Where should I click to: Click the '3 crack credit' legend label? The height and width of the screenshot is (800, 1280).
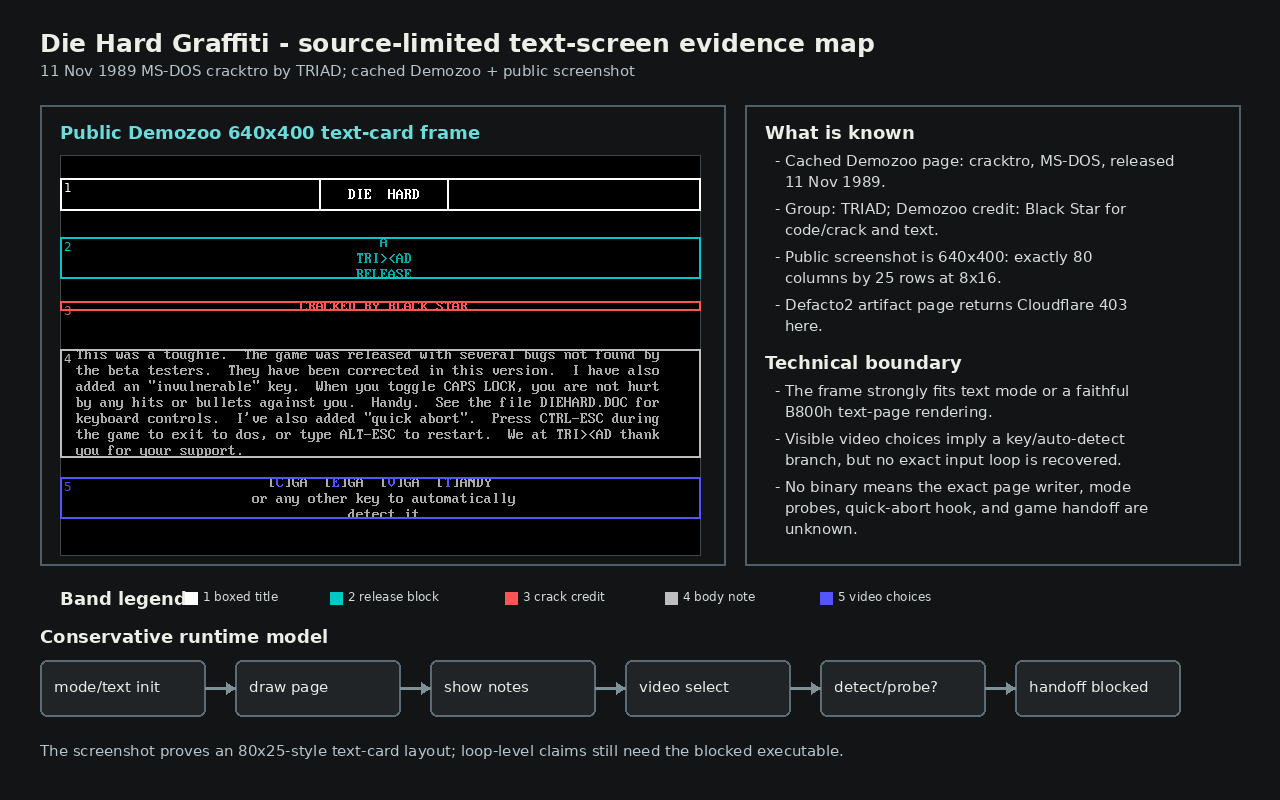click(564, 597)
